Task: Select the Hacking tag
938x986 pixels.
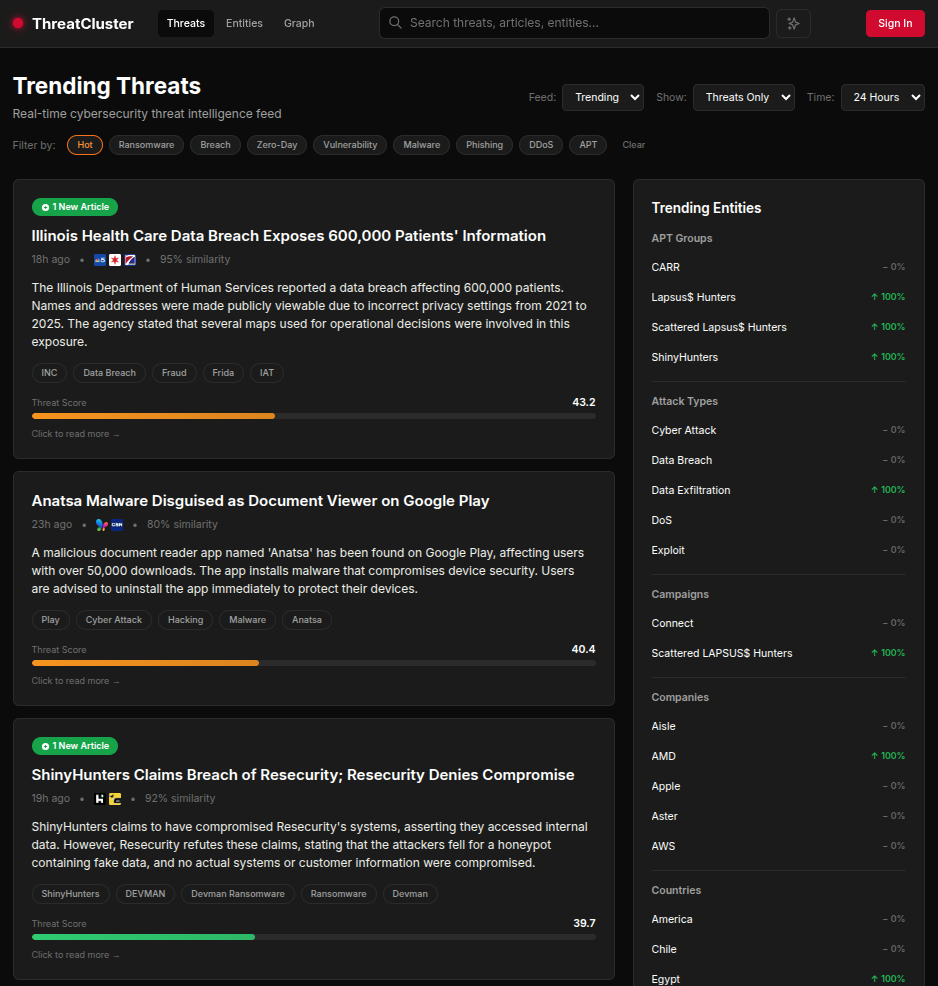Action: point(185,620)
